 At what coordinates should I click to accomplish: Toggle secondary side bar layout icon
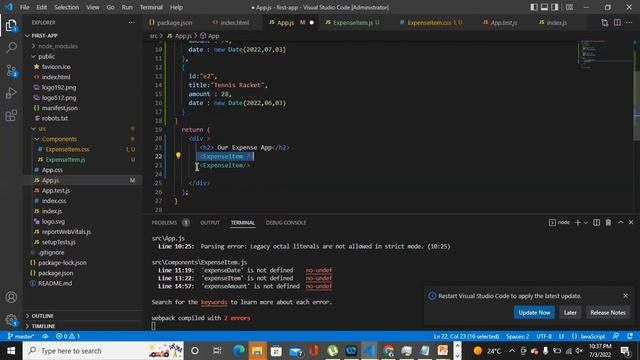(555, 7)
